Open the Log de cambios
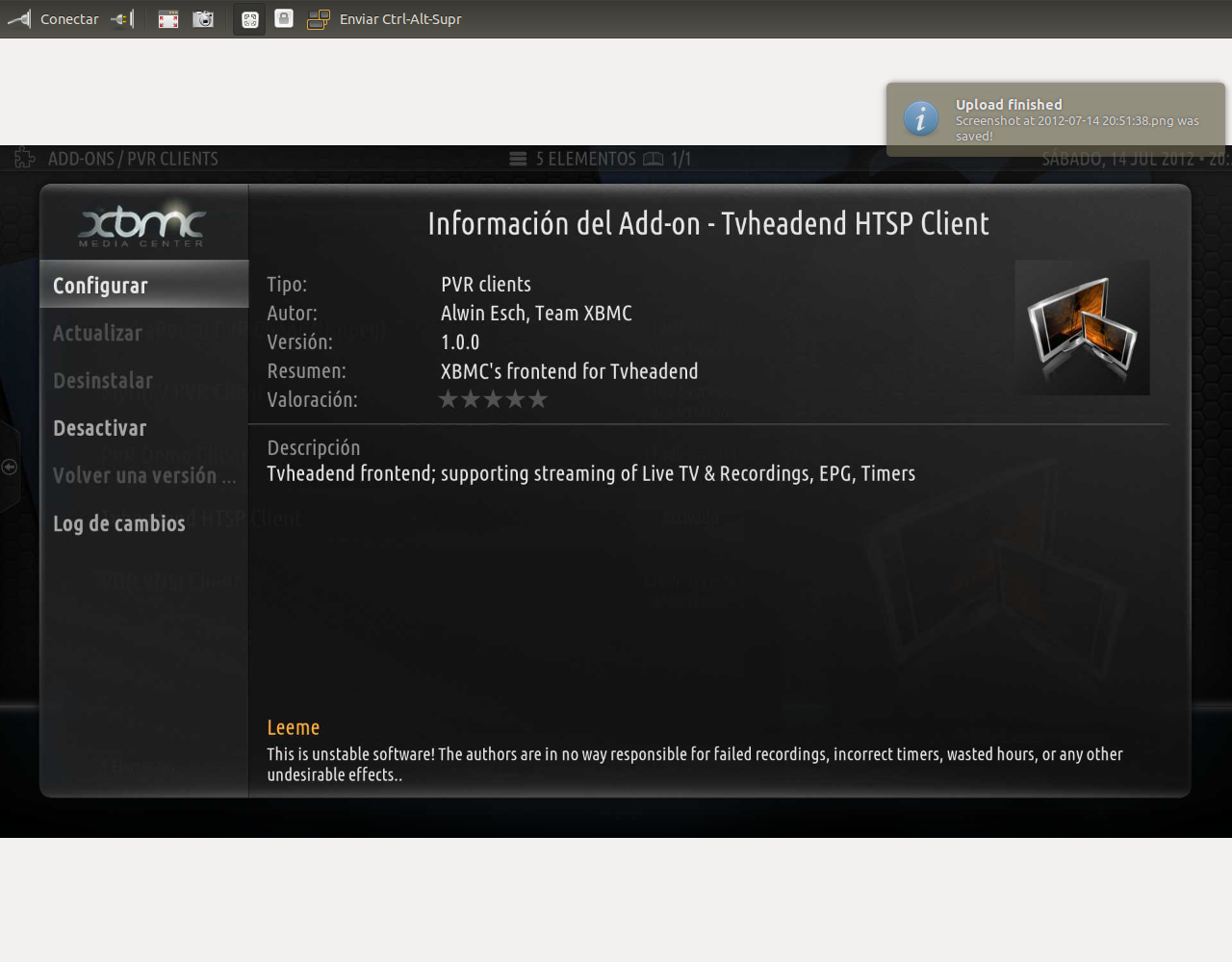The height and width of the screenshot is (962, 1232). pos(144,523)
